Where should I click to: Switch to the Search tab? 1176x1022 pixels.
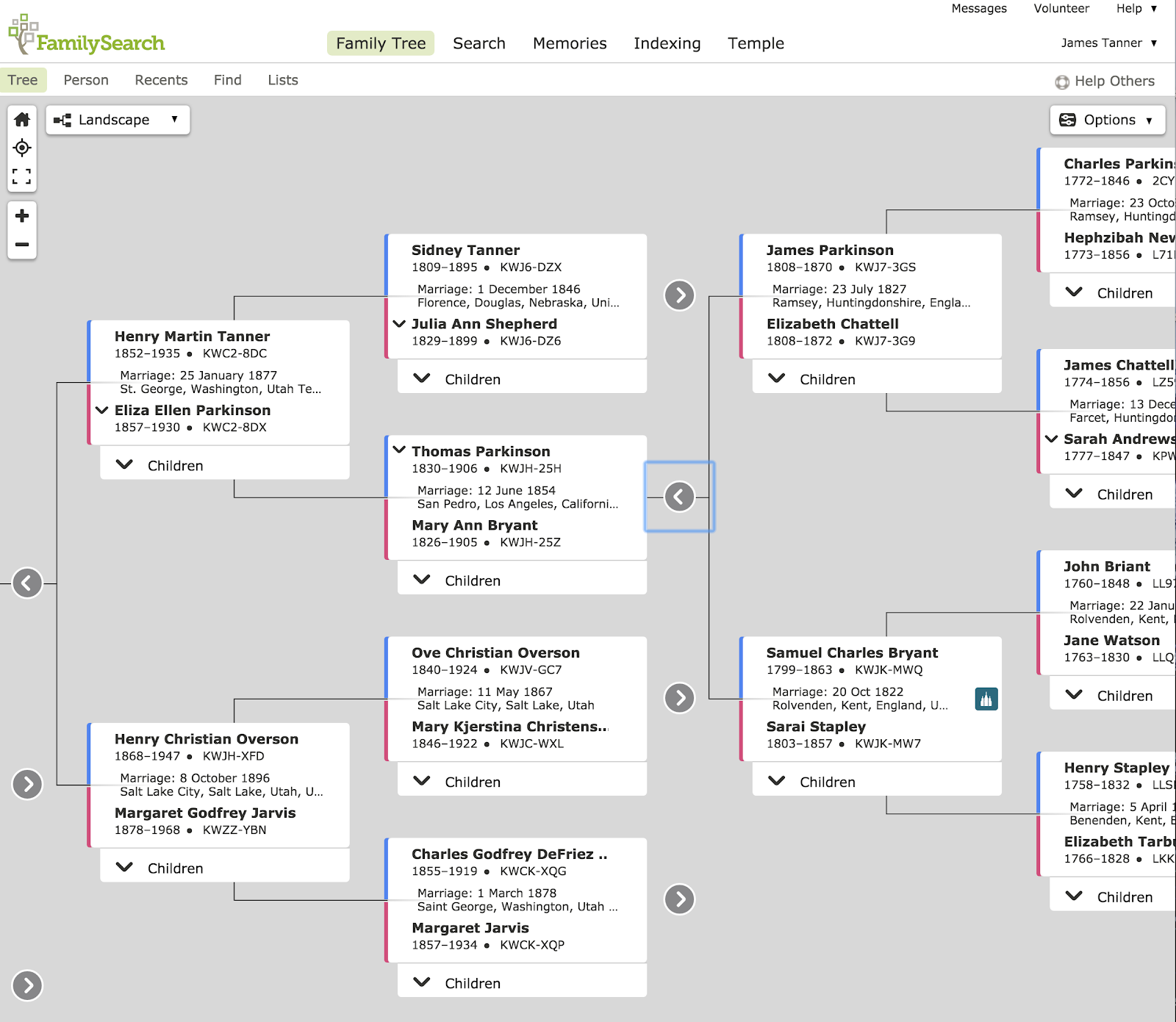coord(478,43)
